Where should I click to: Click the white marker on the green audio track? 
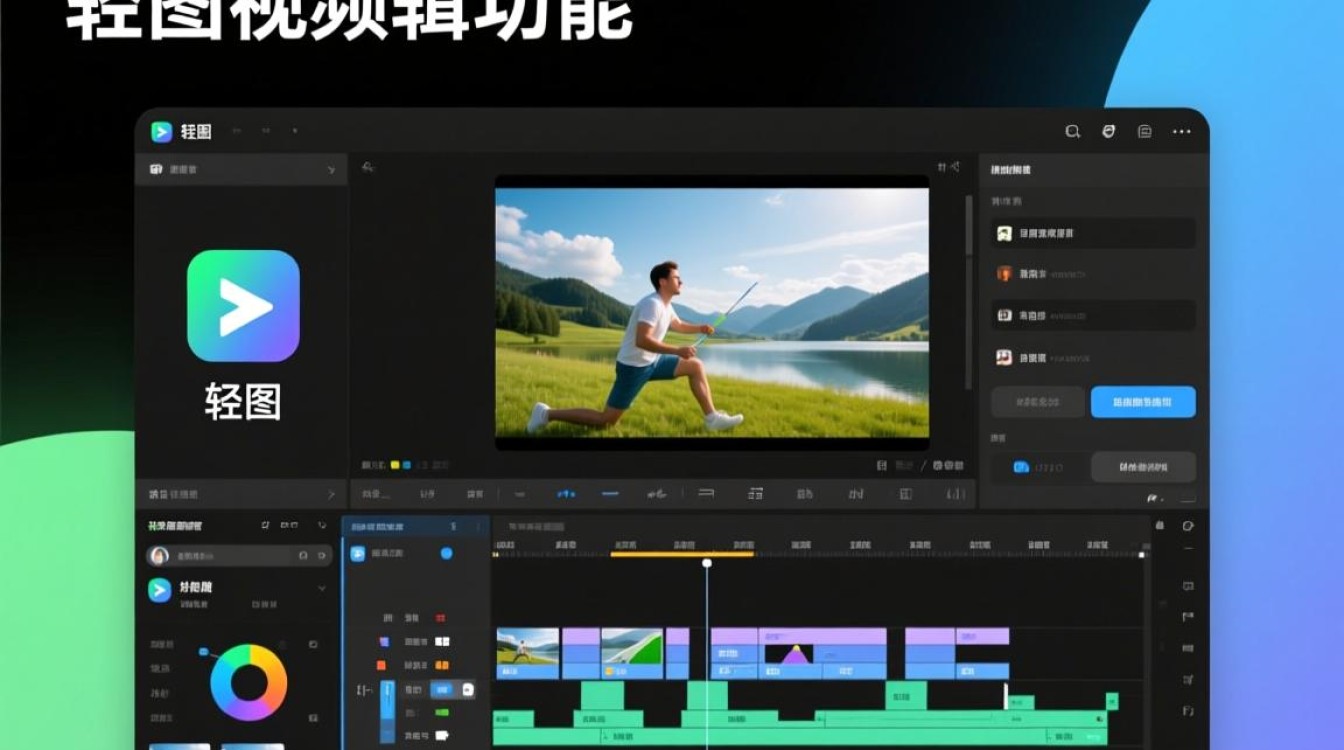point(1006,696)
